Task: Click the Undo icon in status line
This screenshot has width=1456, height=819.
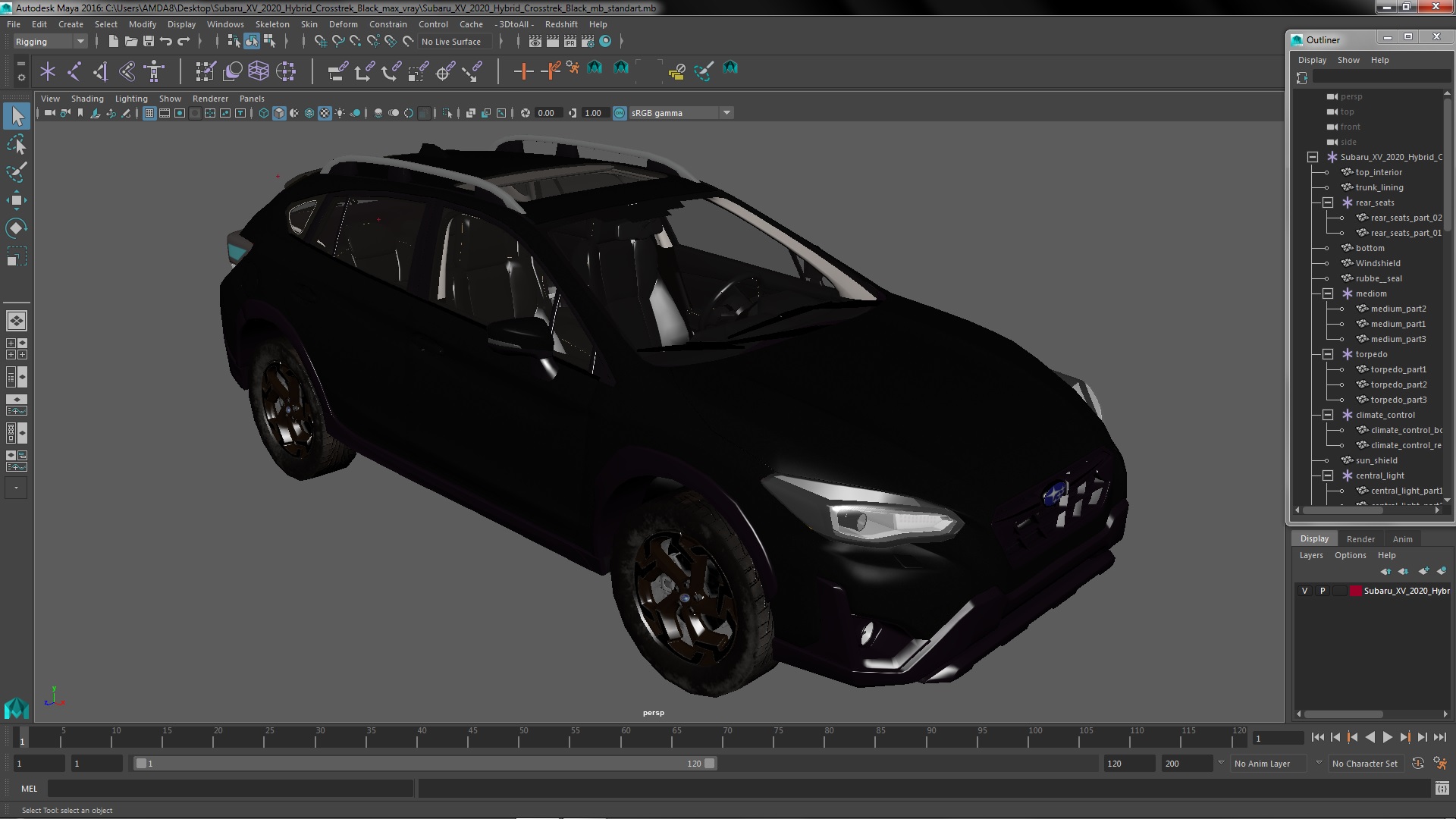Action: coord(166,42)
